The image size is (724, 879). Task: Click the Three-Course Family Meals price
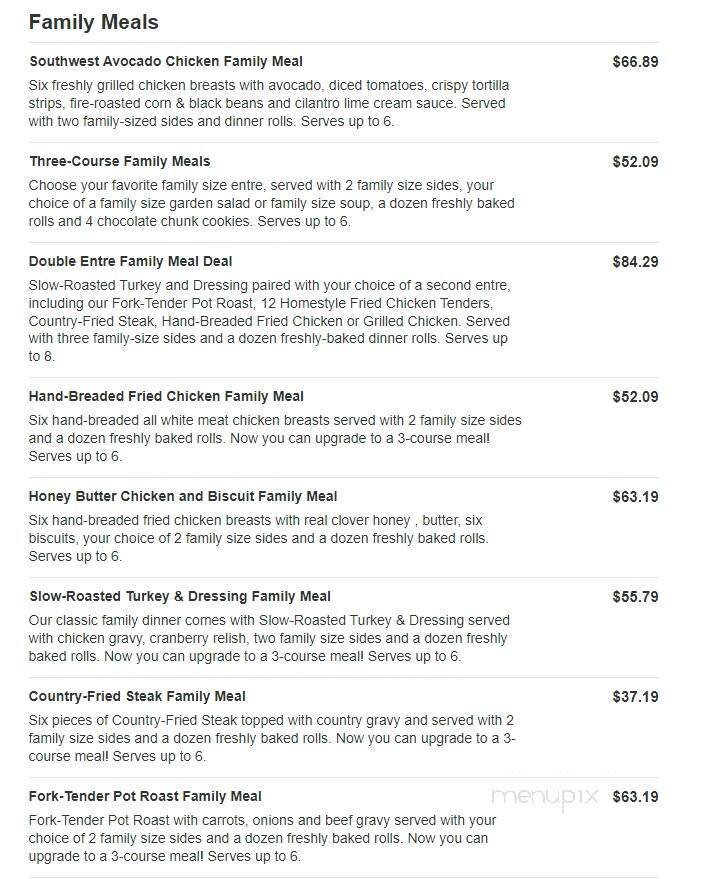click(x=635, y=162)
